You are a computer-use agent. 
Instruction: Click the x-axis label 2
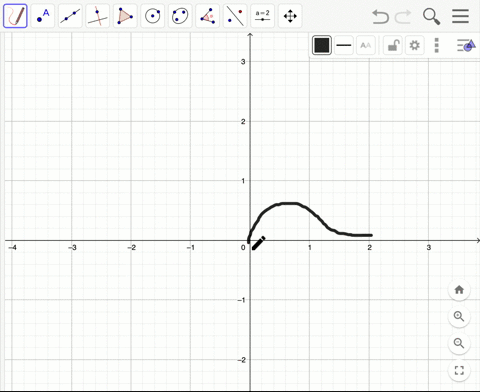tap(369, 248)
